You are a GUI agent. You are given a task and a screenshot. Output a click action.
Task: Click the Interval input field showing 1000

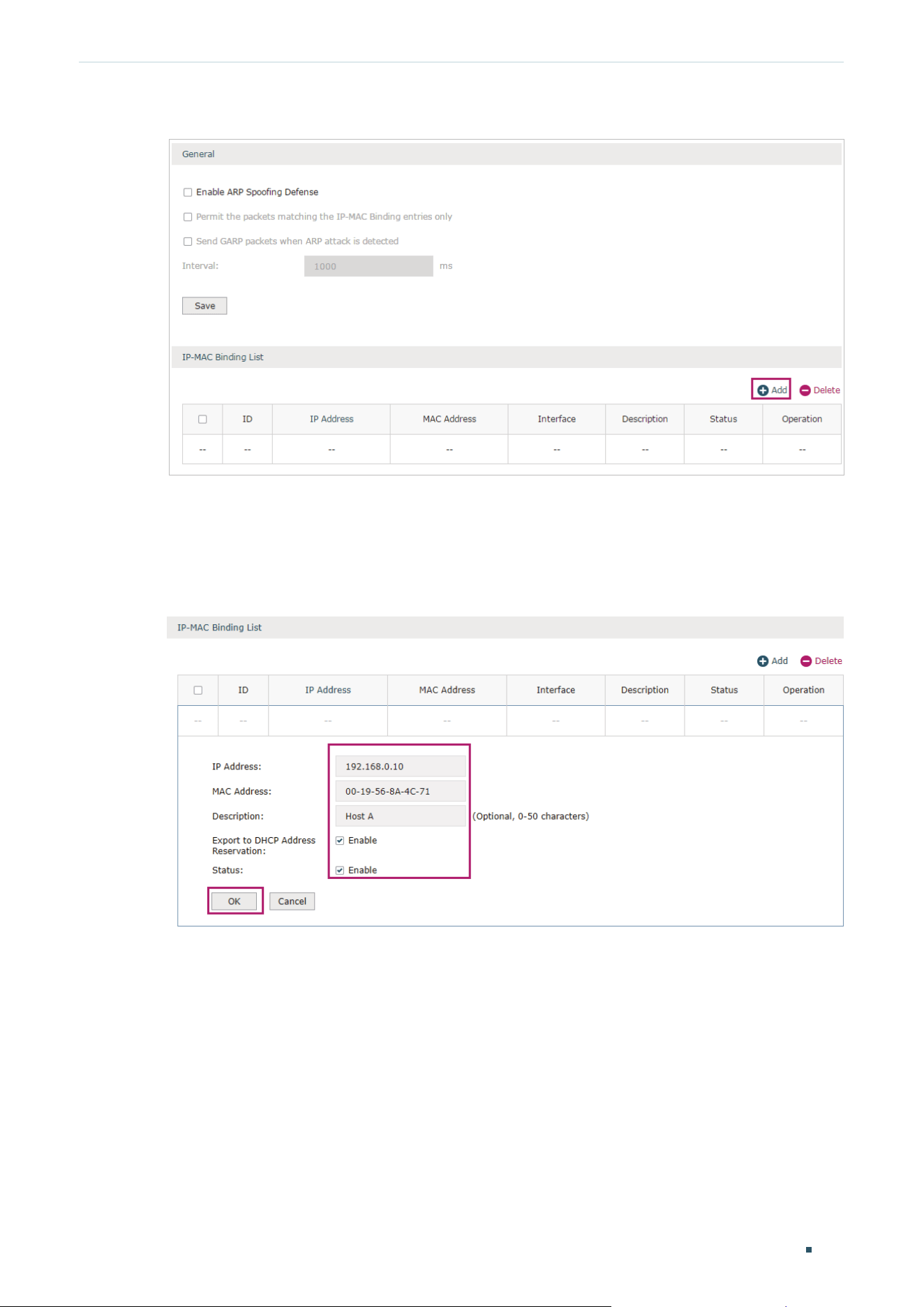pos(368,266)
